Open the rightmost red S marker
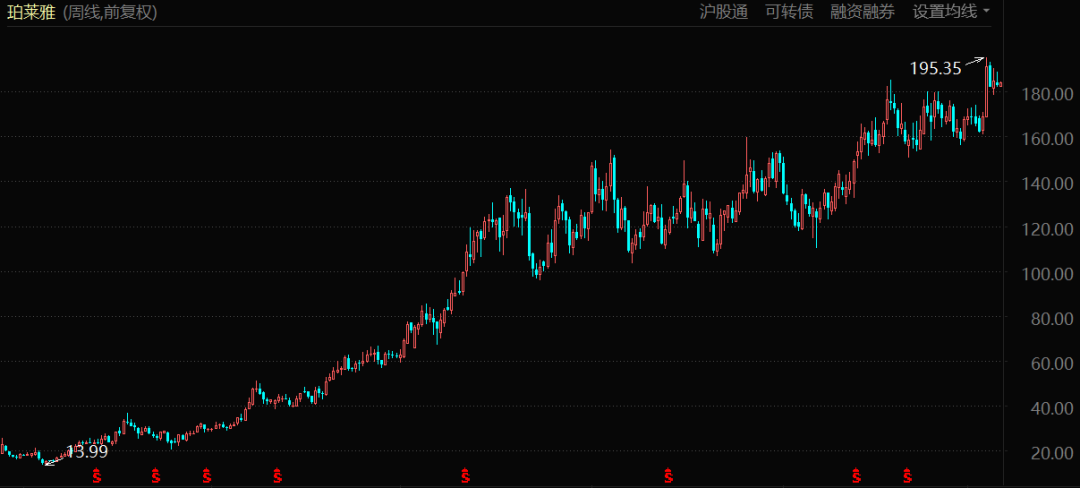Viewport: 1080px width, 488px height. (x=908, y=474)
